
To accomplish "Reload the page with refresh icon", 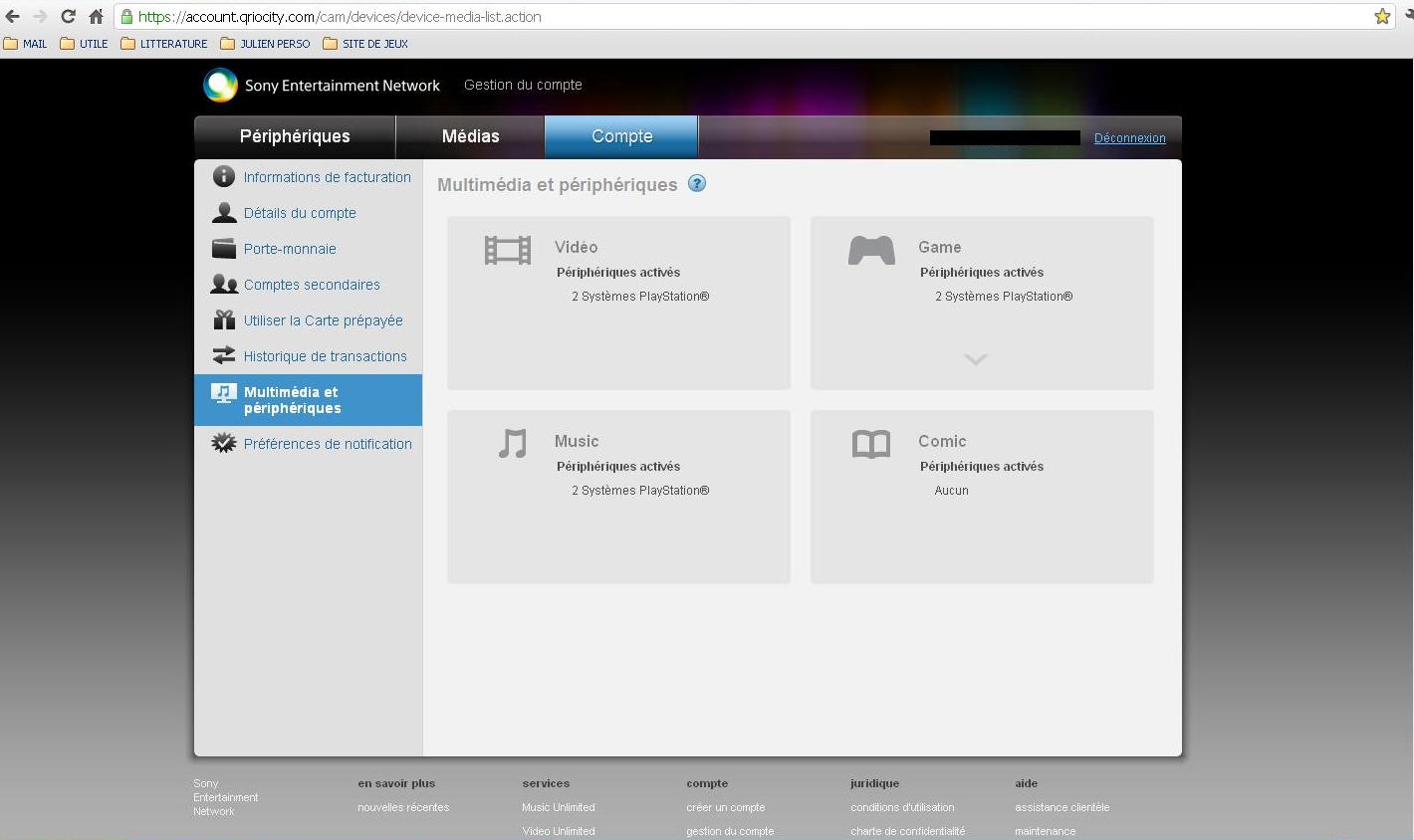I will (68, 16).
